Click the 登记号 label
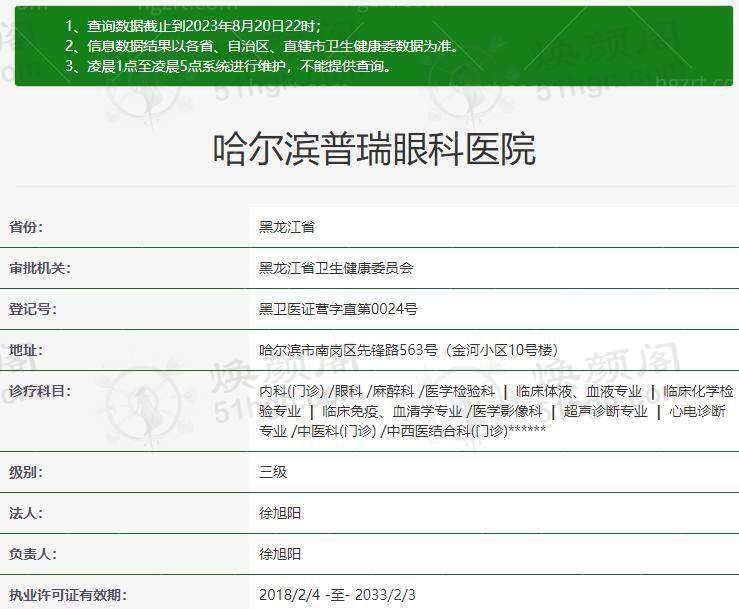Screen dimensions: 739x609 33,309
